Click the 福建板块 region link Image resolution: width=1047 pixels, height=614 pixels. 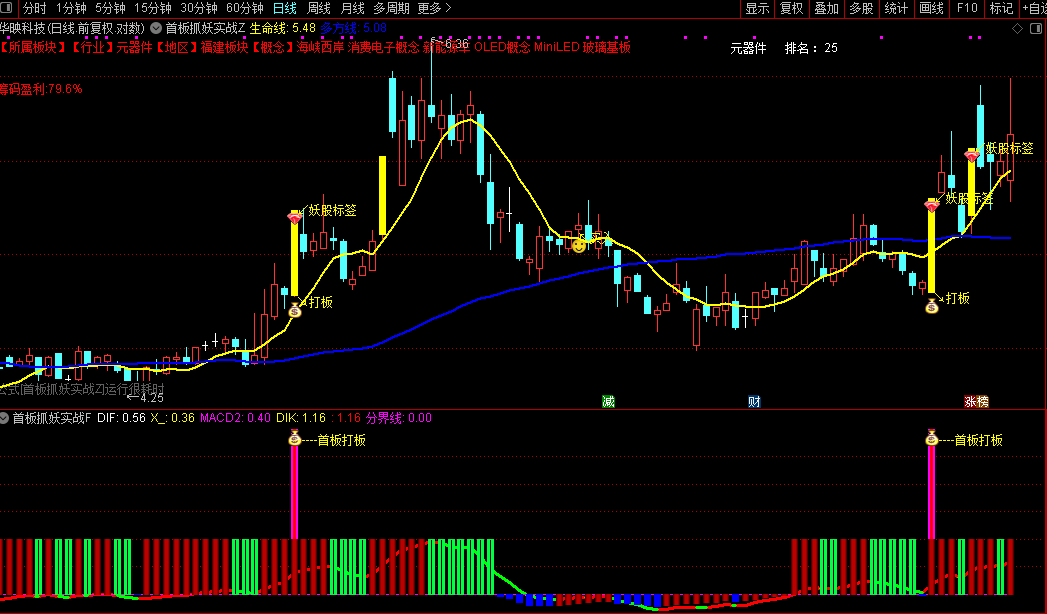point(224,47)
